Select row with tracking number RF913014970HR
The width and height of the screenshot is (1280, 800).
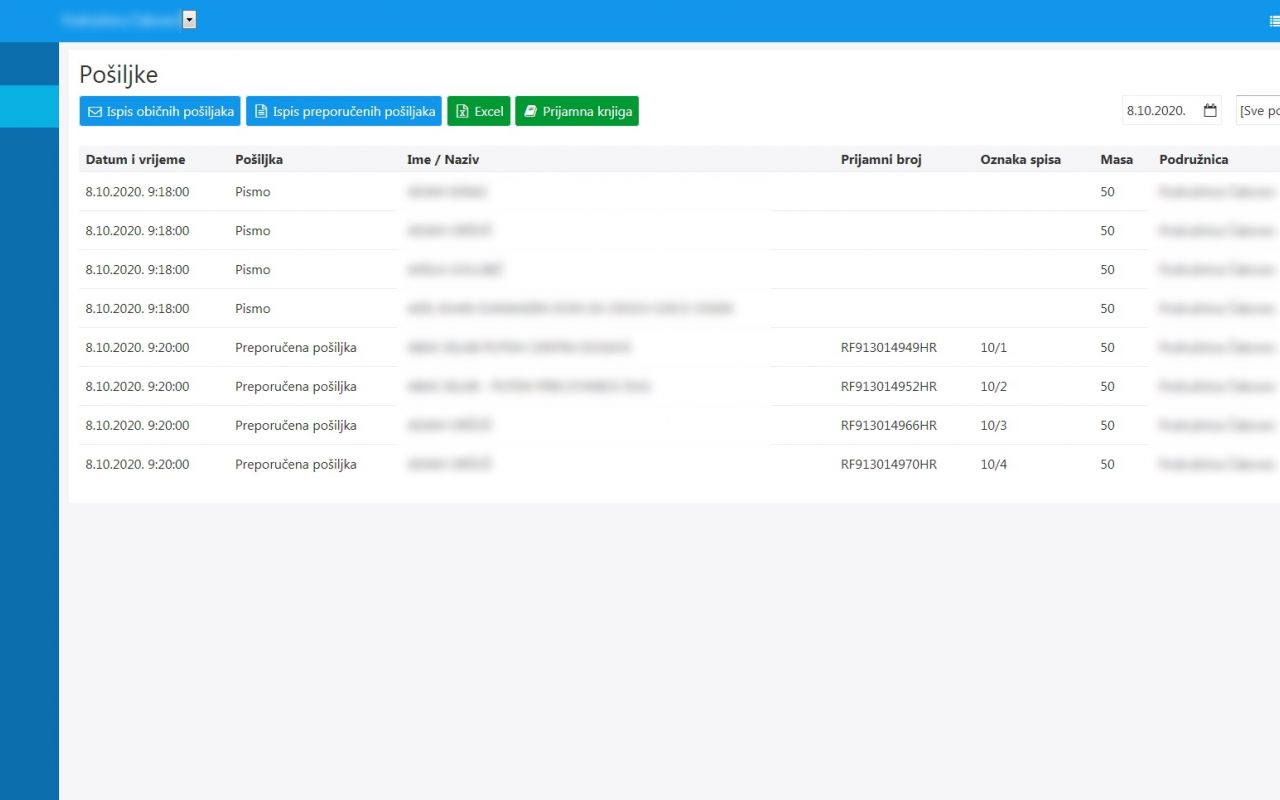click(x=888, y=465)
